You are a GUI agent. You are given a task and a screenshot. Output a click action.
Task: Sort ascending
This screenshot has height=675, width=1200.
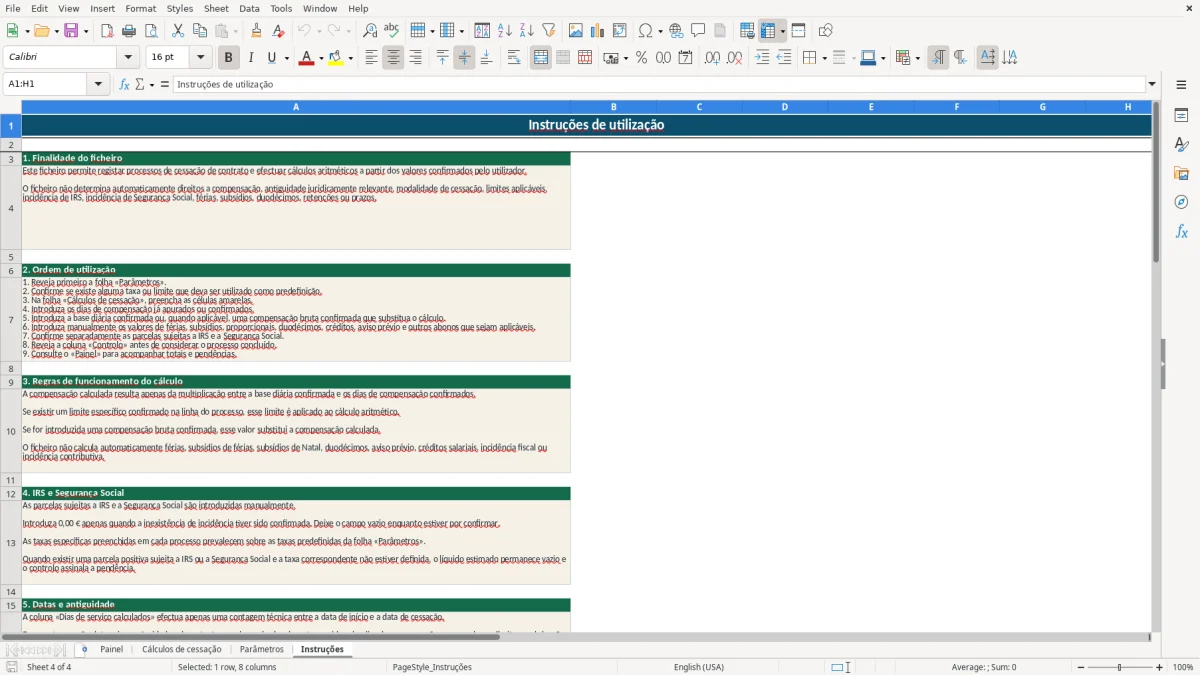pos(505,31)
